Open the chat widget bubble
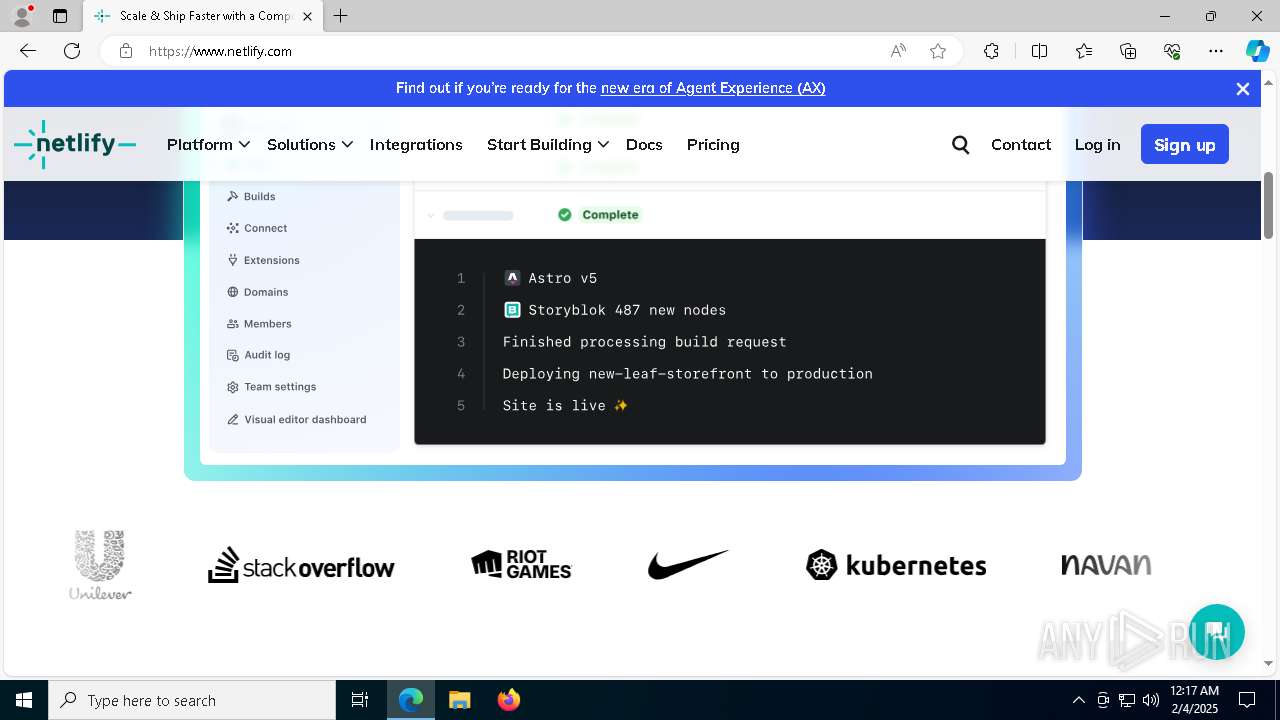The width and height of the screenshot is (1280, 720). pos(1216,632)
